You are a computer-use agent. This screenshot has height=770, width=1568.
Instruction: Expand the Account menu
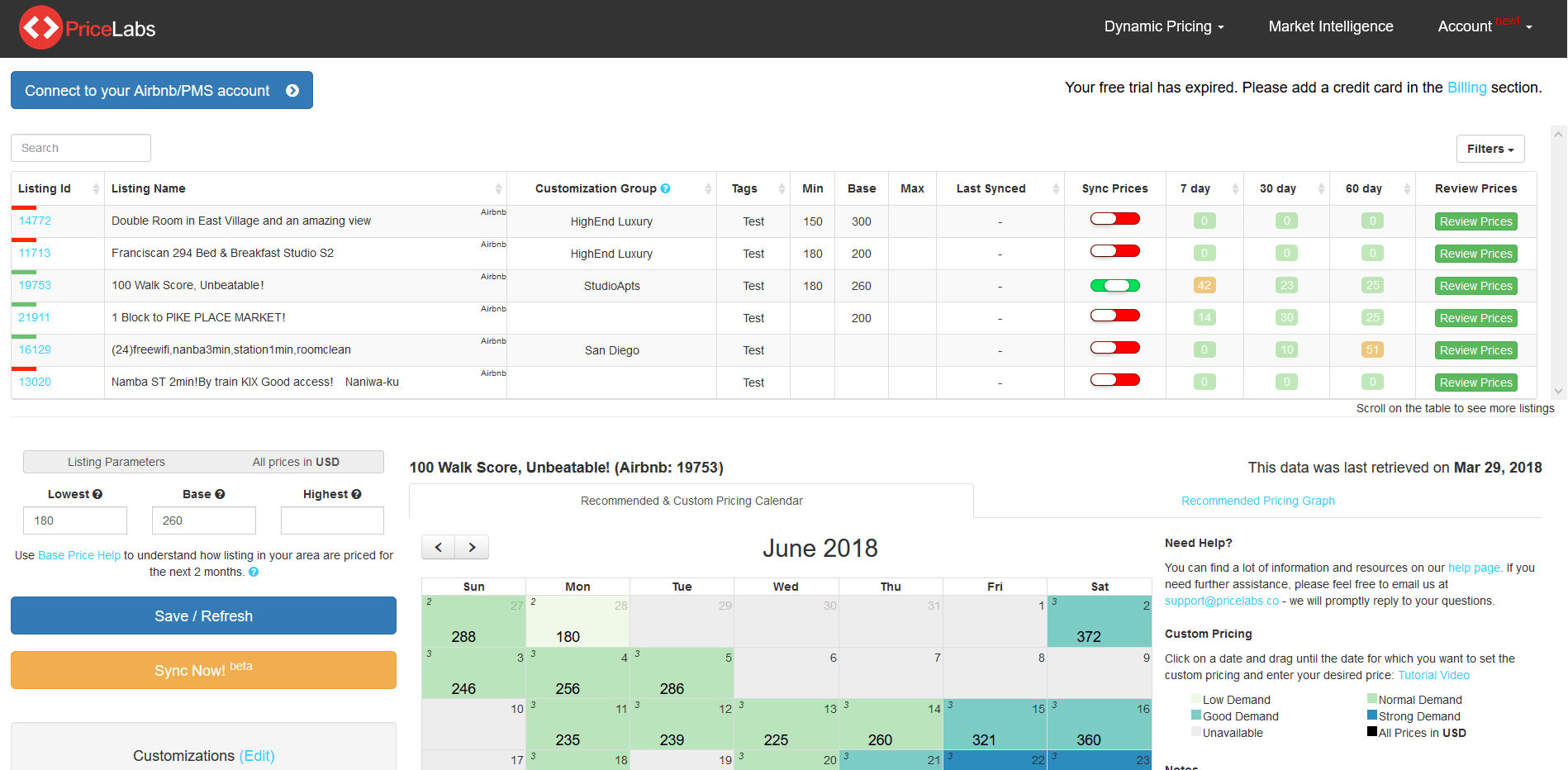click(x=1484, y=26)
